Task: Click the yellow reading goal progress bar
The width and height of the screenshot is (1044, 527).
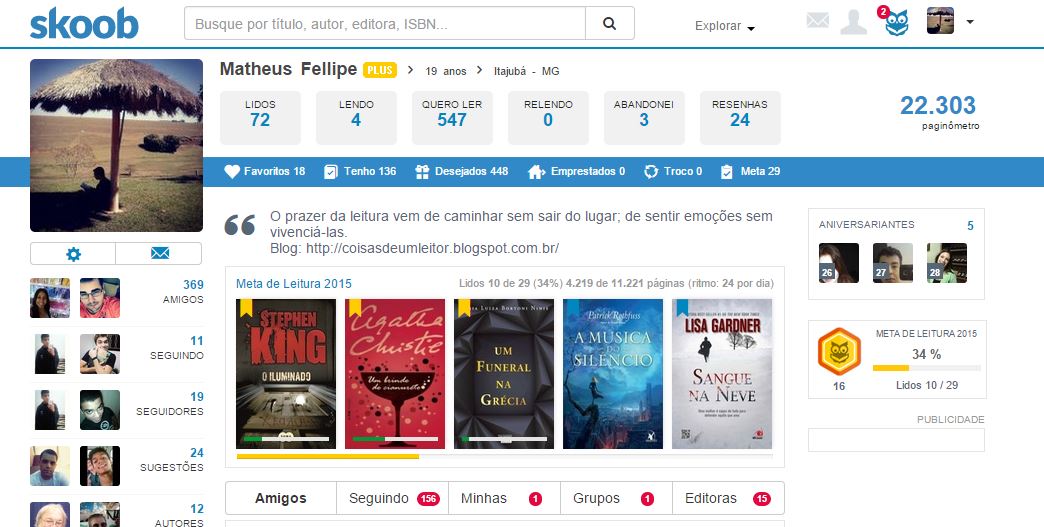Action: pos(328,456)
